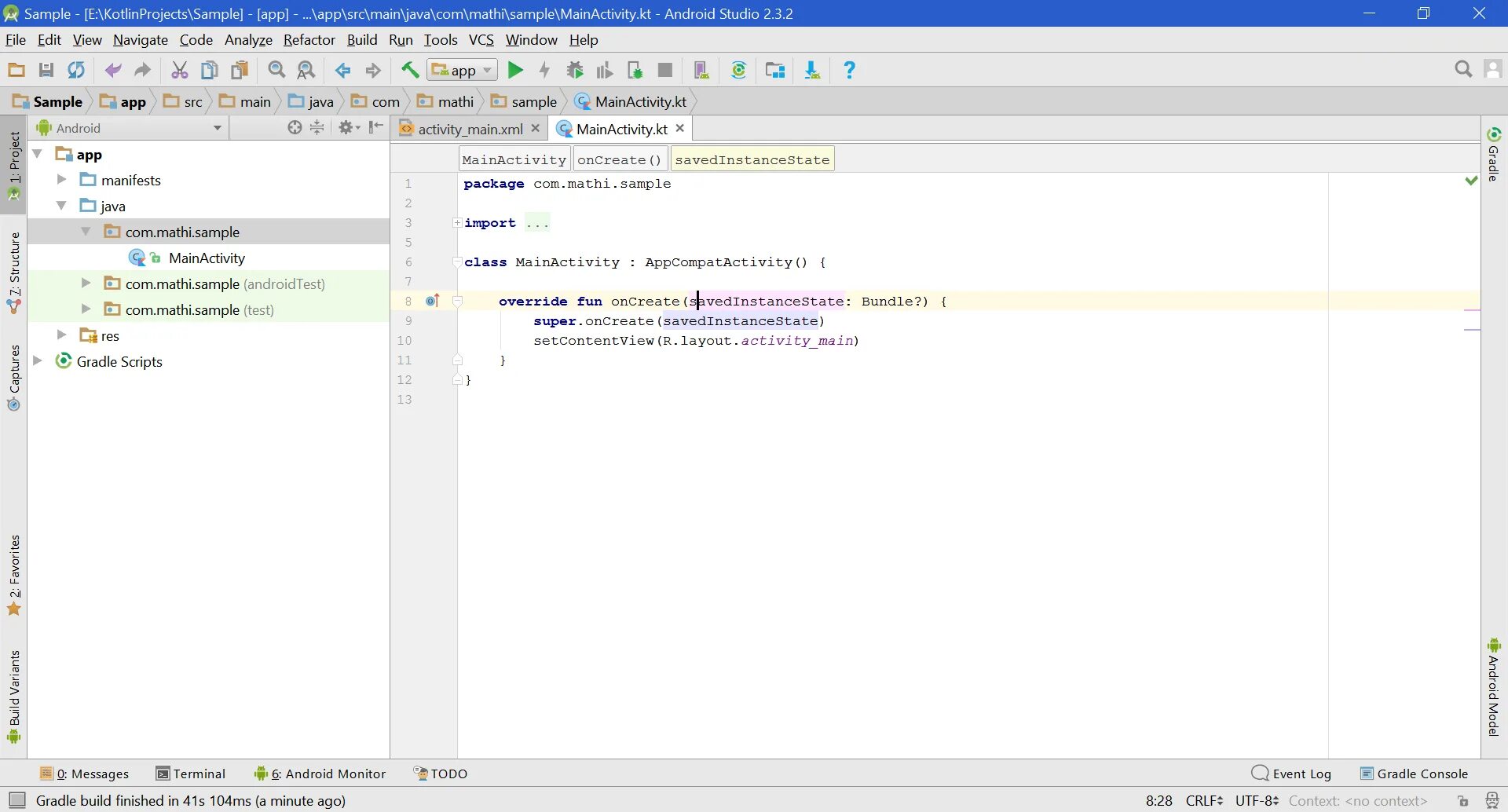Open the Build menu

pos(362,40)
